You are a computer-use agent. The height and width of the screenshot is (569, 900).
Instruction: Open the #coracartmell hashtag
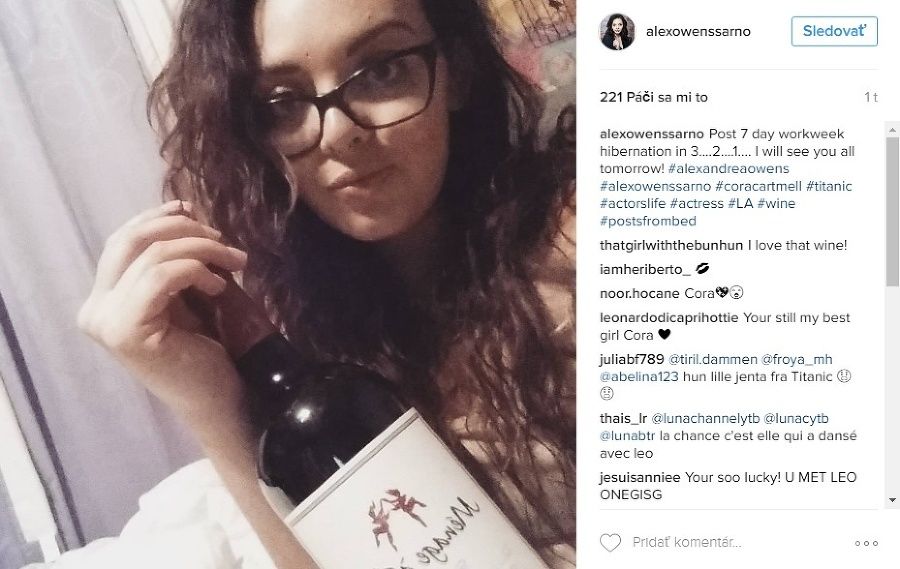pos(758,186)
